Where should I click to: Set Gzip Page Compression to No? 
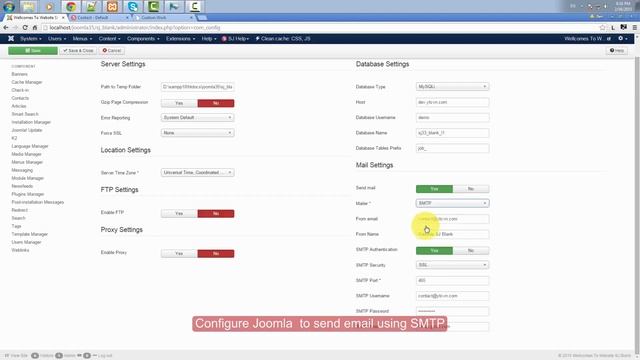tap(216, 103)
